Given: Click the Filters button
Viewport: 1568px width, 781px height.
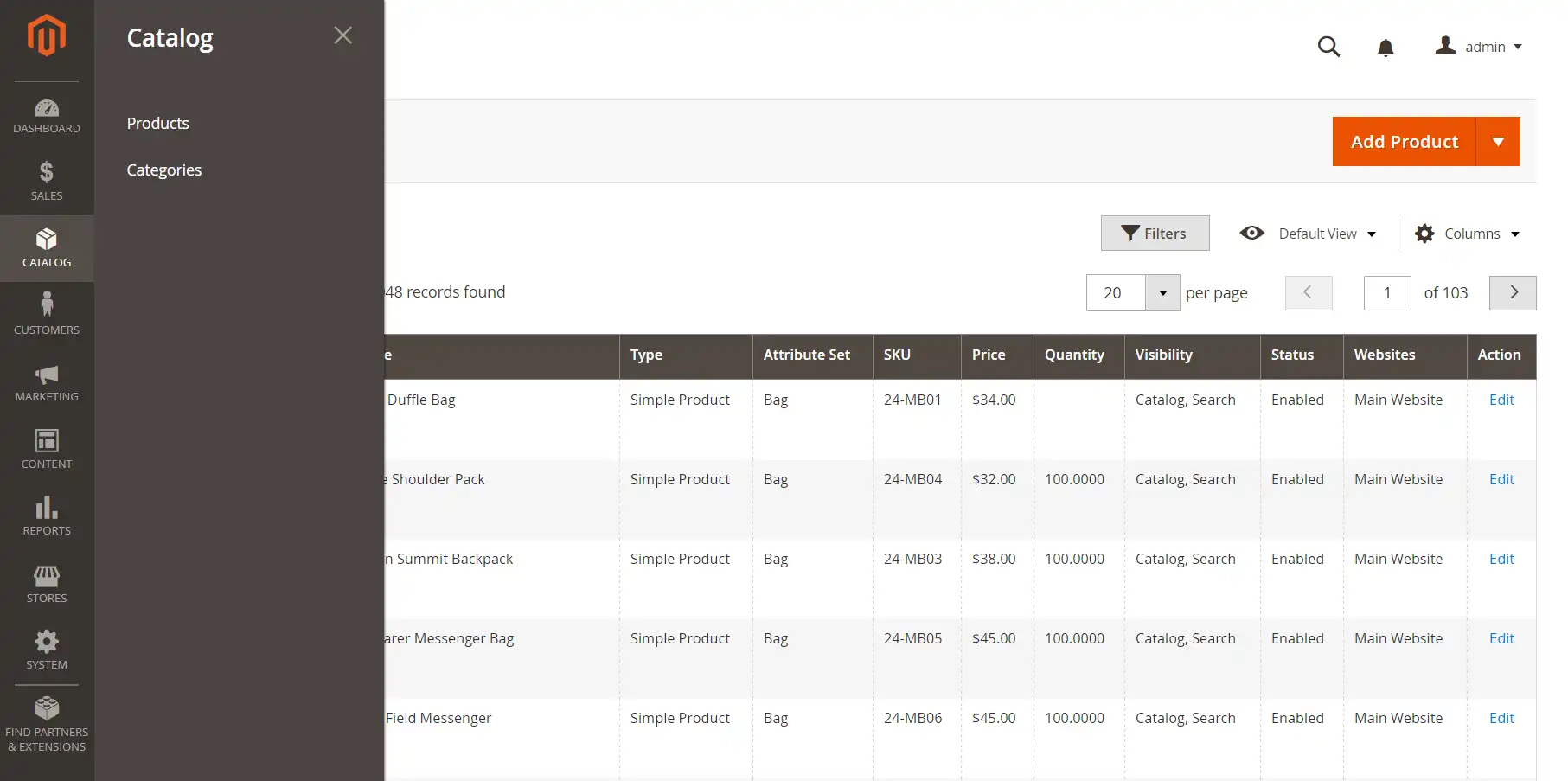Looking at the screenshot, I should pyautogui.click(x=1155, y=234).
